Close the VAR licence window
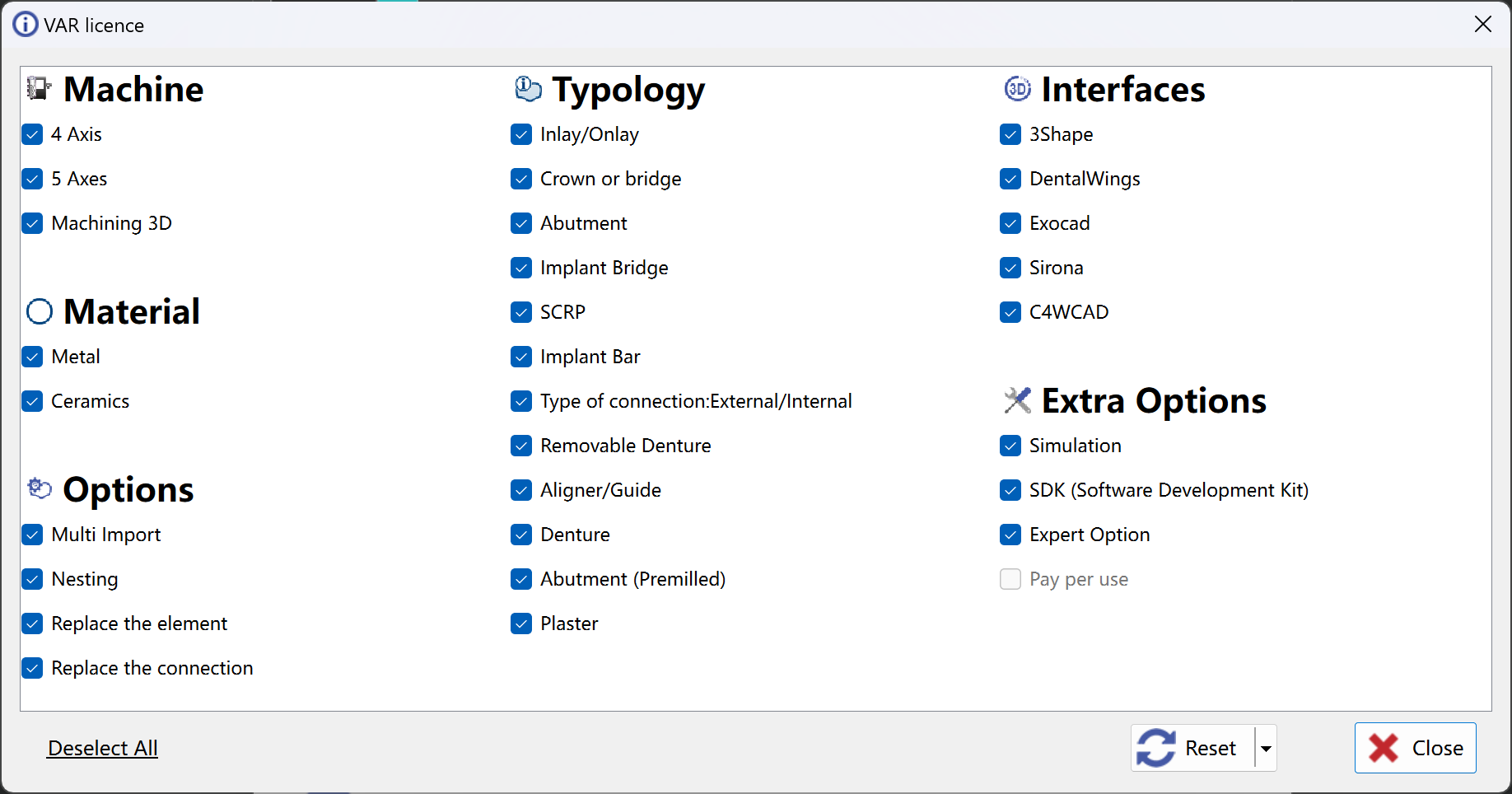The image size is (1512, 794). tap(1483, 25)
